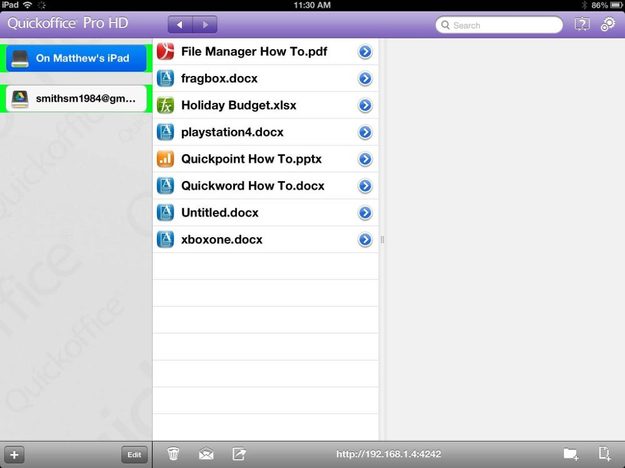Create a new folder icon
This screenshot has width=625, height=468.
tap(571, 454)
